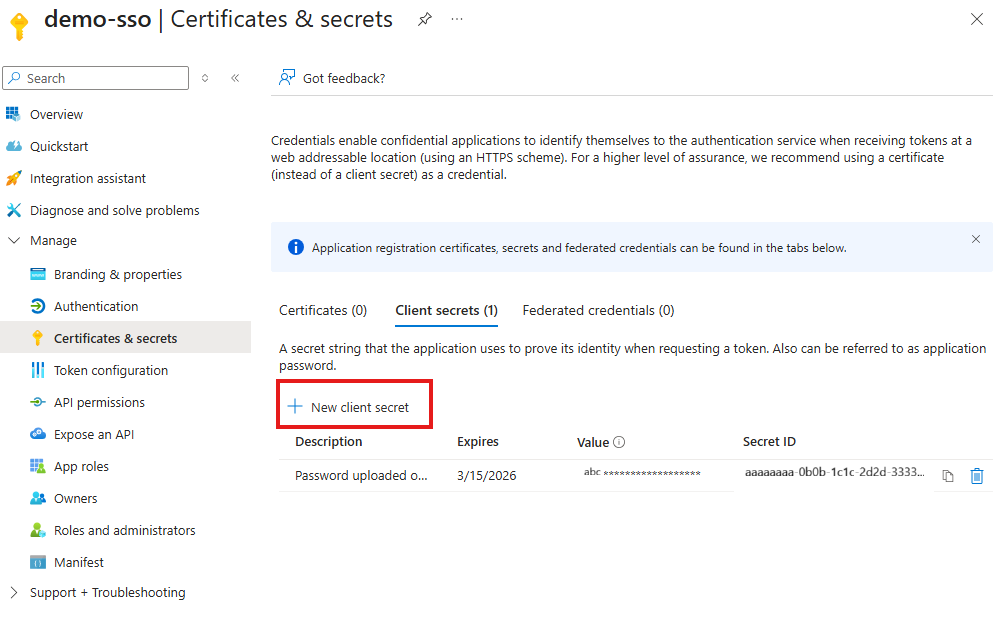Expand Support + Troubleshooting
The image size is (1003, 618).
point(13,592)
